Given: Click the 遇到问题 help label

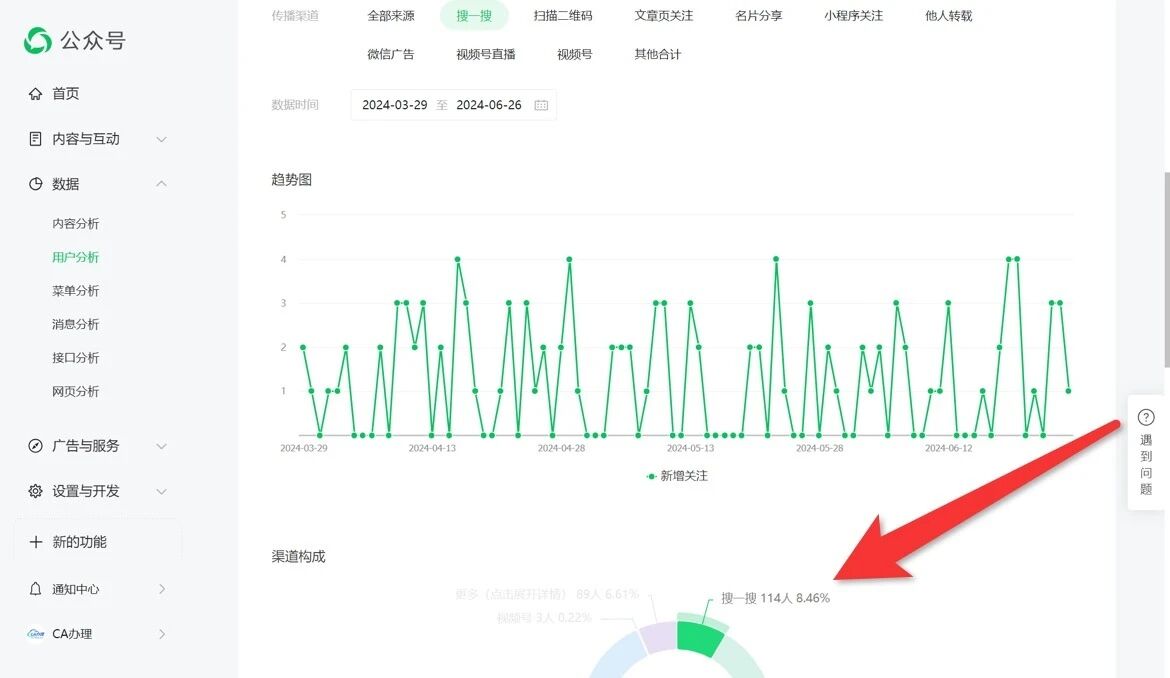Looking at the screenshot, I should (1146, 465).
